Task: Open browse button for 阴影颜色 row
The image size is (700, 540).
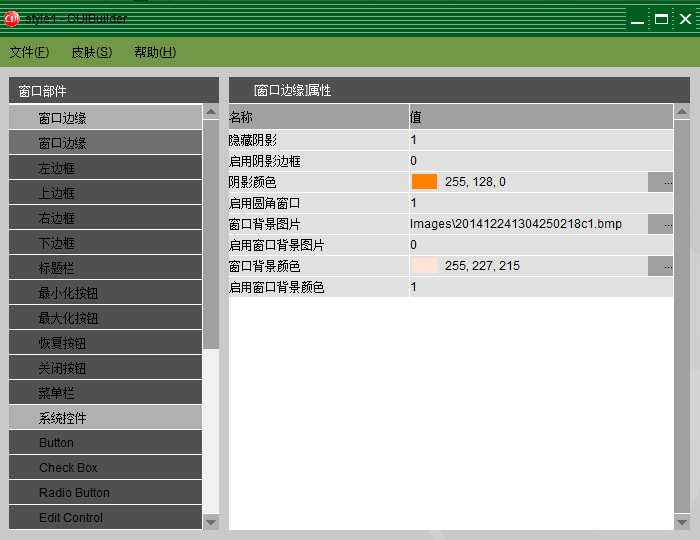Action: [x=667, y=182]
